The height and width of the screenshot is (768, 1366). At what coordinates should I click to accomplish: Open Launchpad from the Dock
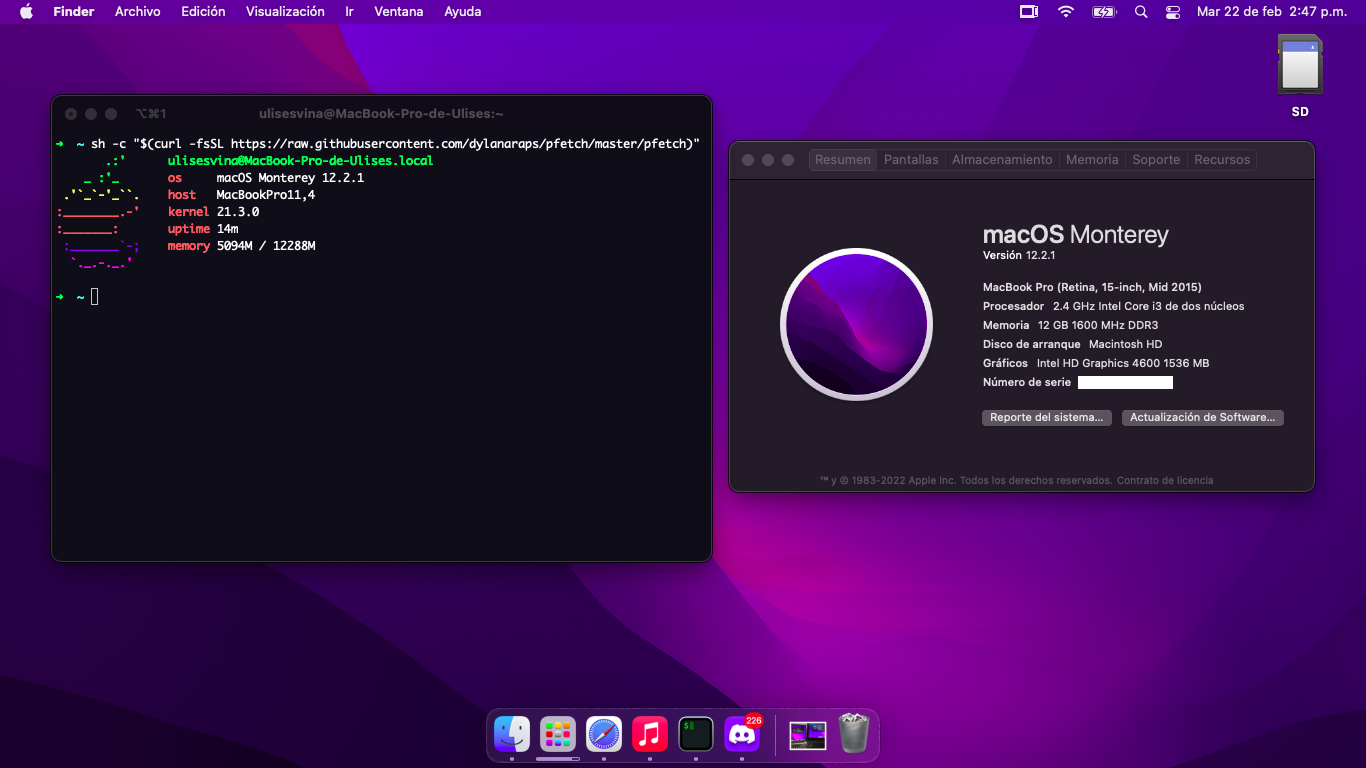(558, 734)
